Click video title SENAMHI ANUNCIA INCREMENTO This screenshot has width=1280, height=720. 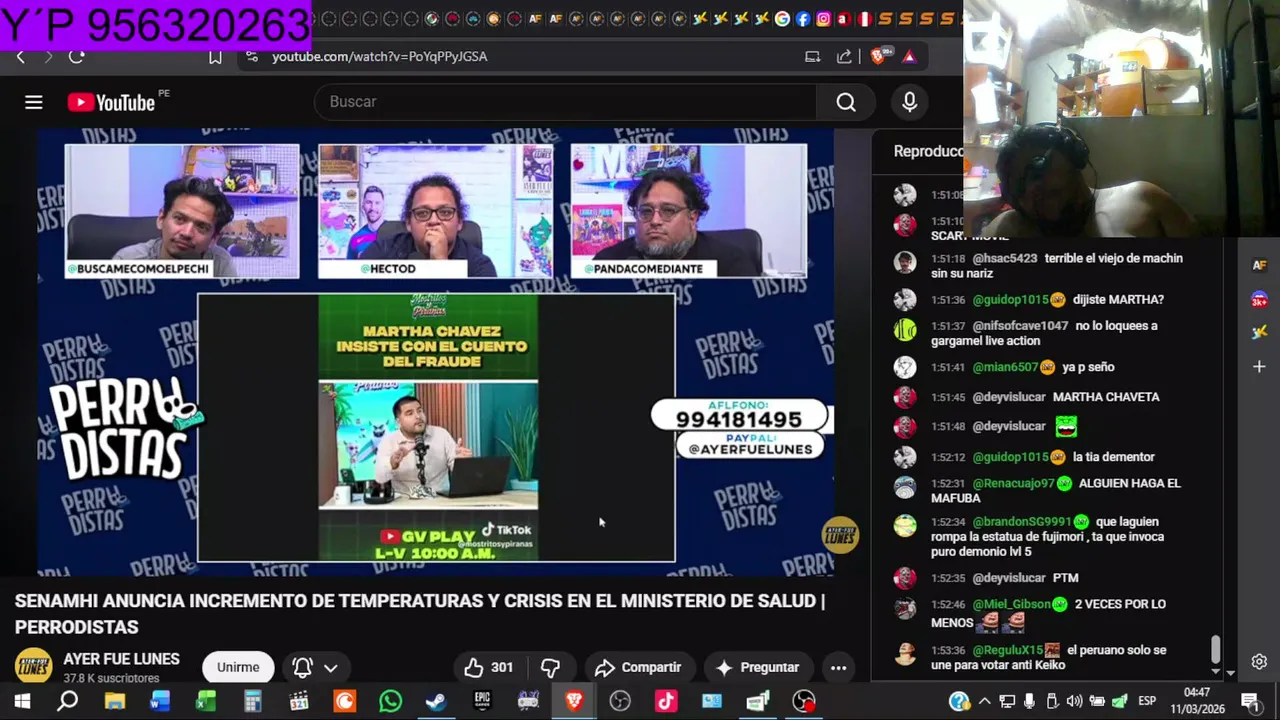click(x=420, y=614)
